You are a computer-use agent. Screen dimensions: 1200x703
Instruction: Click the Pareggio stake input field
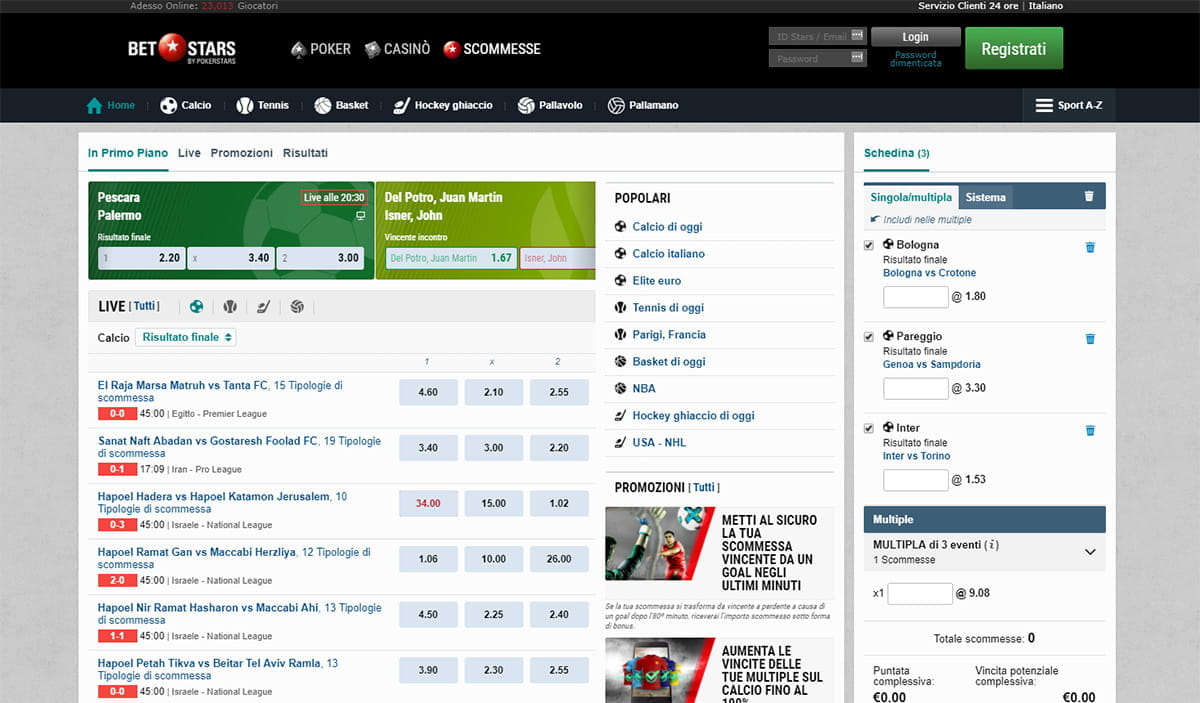pyautogui.click(x=916, y=389)
